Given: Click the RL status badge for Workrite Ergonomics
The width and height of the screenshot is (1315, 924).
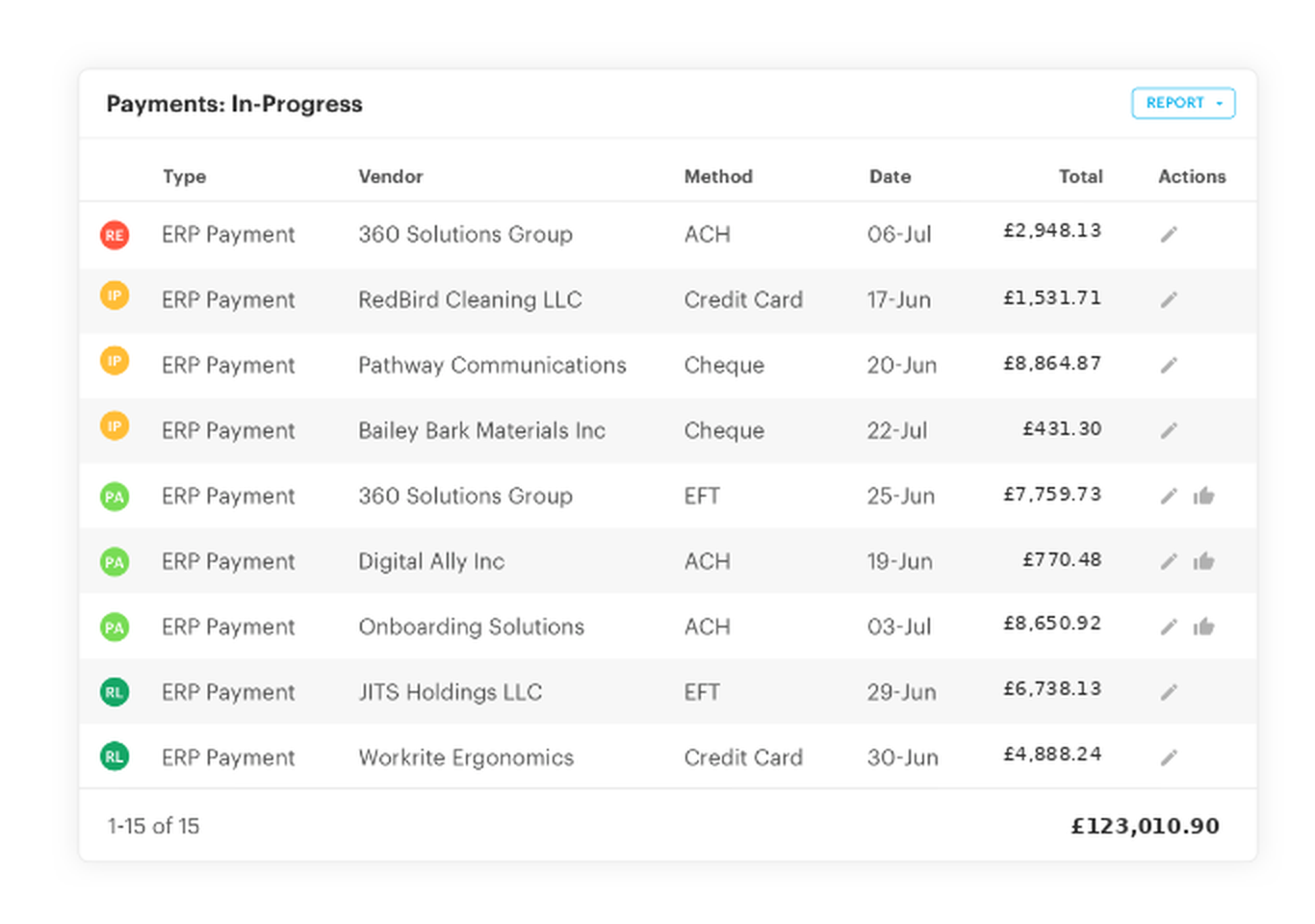Looking at the screenshot, I should [115, 757].
